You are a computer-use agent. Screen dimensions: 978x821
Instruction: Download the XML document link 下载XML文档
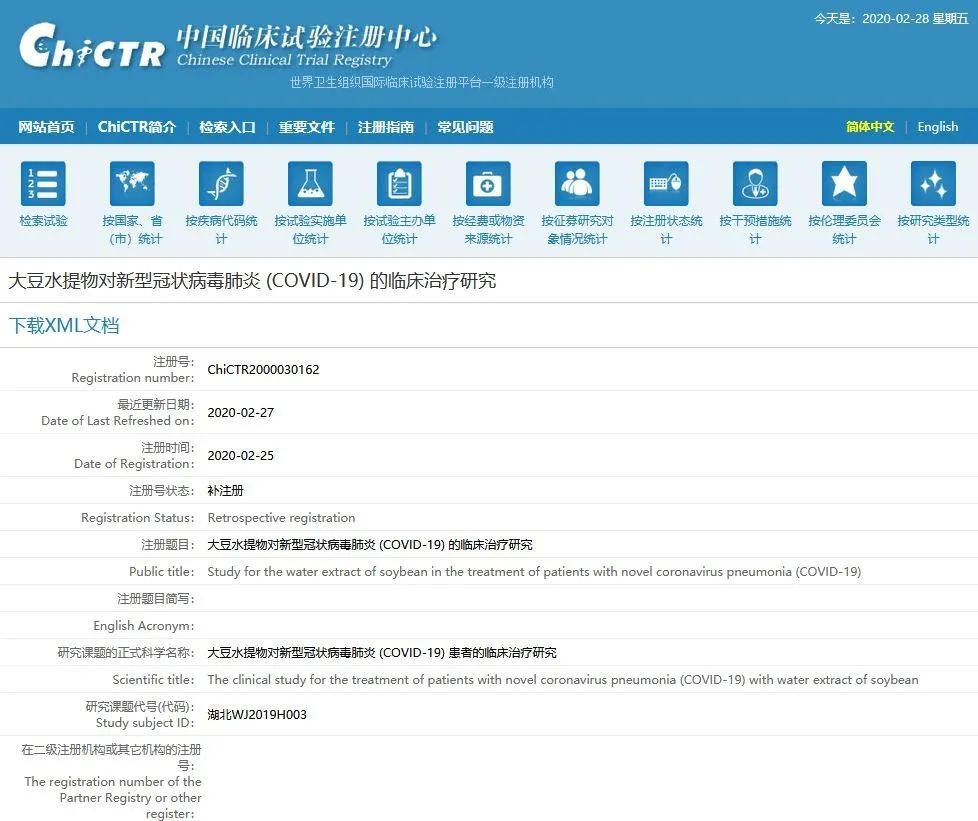(x=64, y=325)
